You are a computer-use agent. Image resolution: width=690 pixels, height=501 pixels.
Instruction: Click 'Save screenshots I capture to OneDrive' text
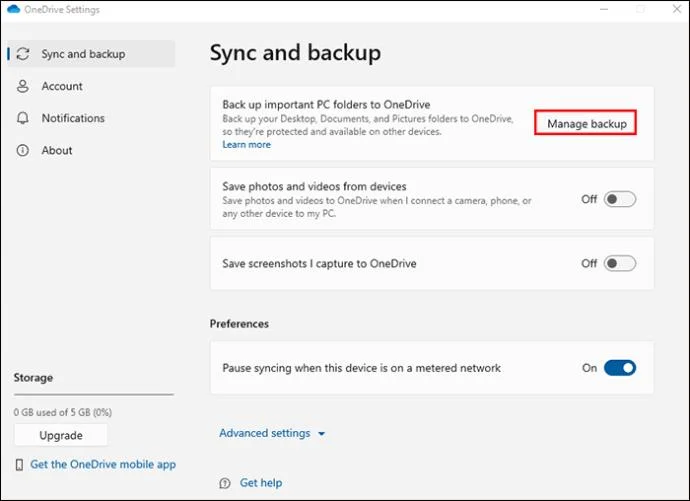[x=319, y=263]
